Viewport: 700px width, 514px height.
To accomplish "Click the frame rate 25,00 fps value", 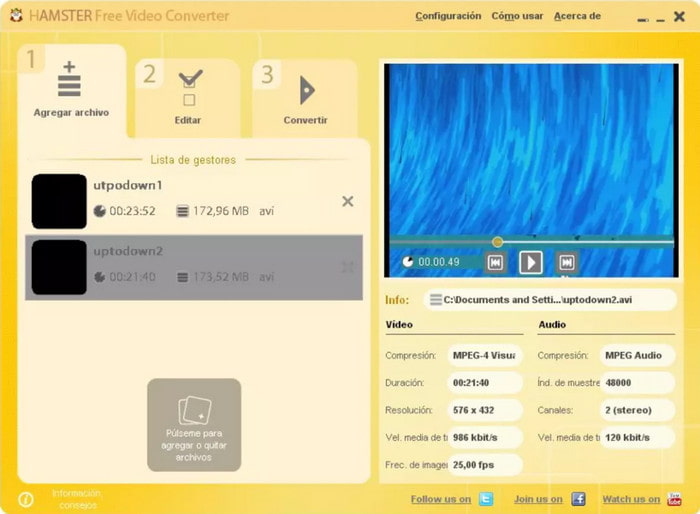I will (485, 465).
